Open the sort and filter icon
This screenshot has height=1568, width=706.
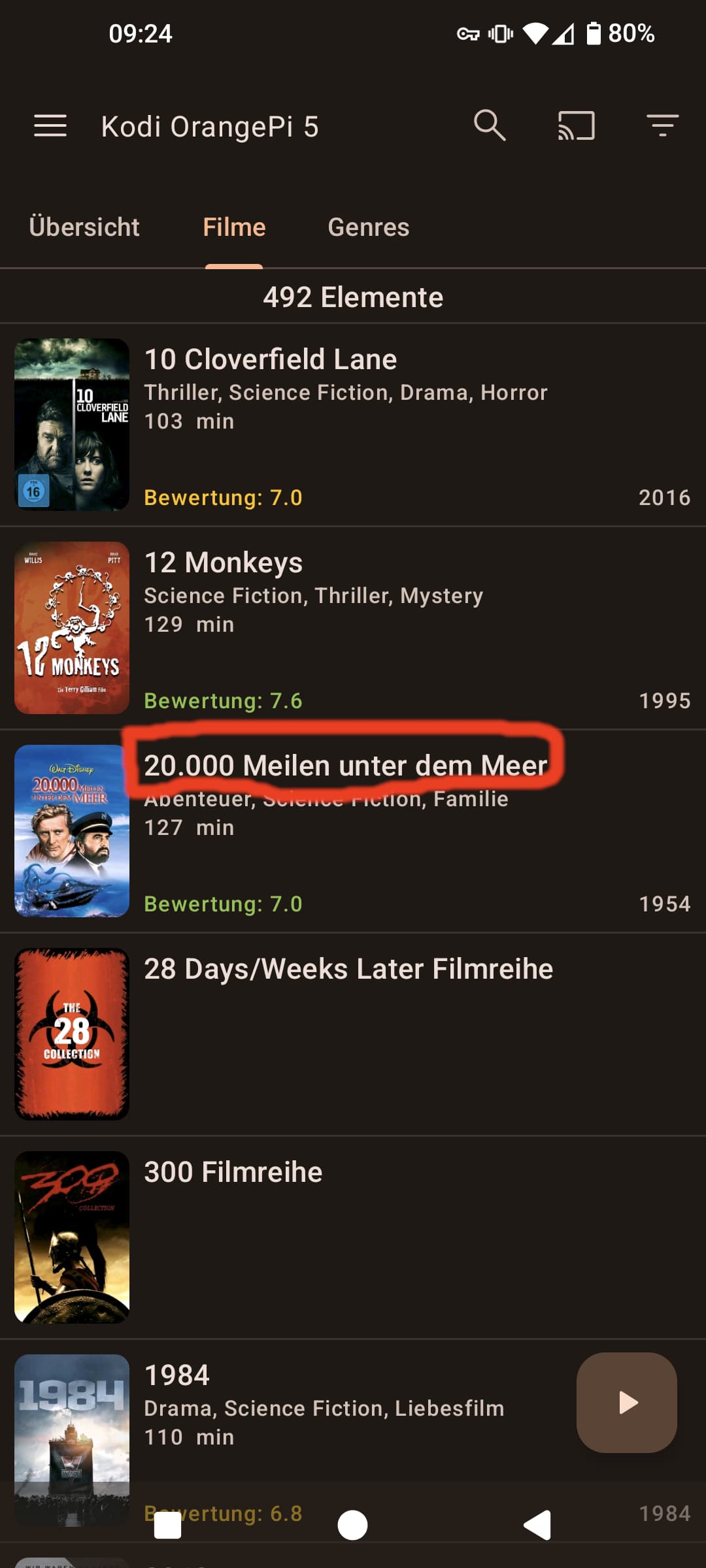(x=662, y=125)
